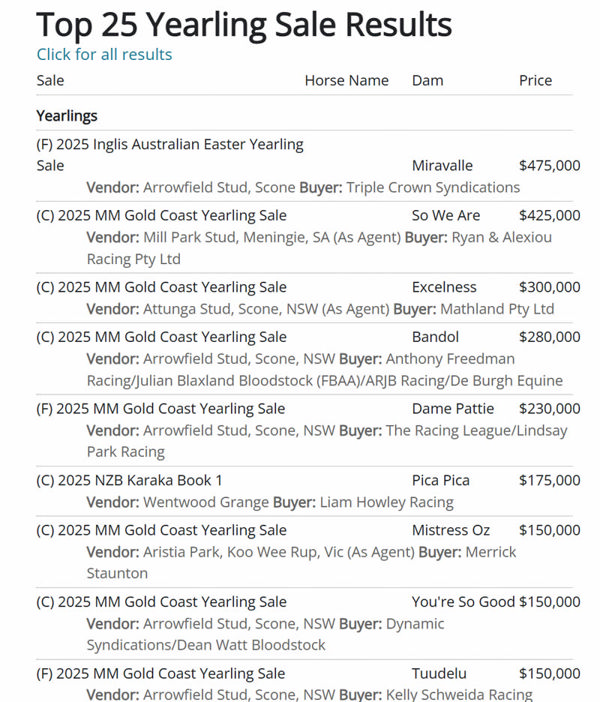This screenshot has width=600, height=702.
Task: Click the $475,000 price
Action: 549,165
